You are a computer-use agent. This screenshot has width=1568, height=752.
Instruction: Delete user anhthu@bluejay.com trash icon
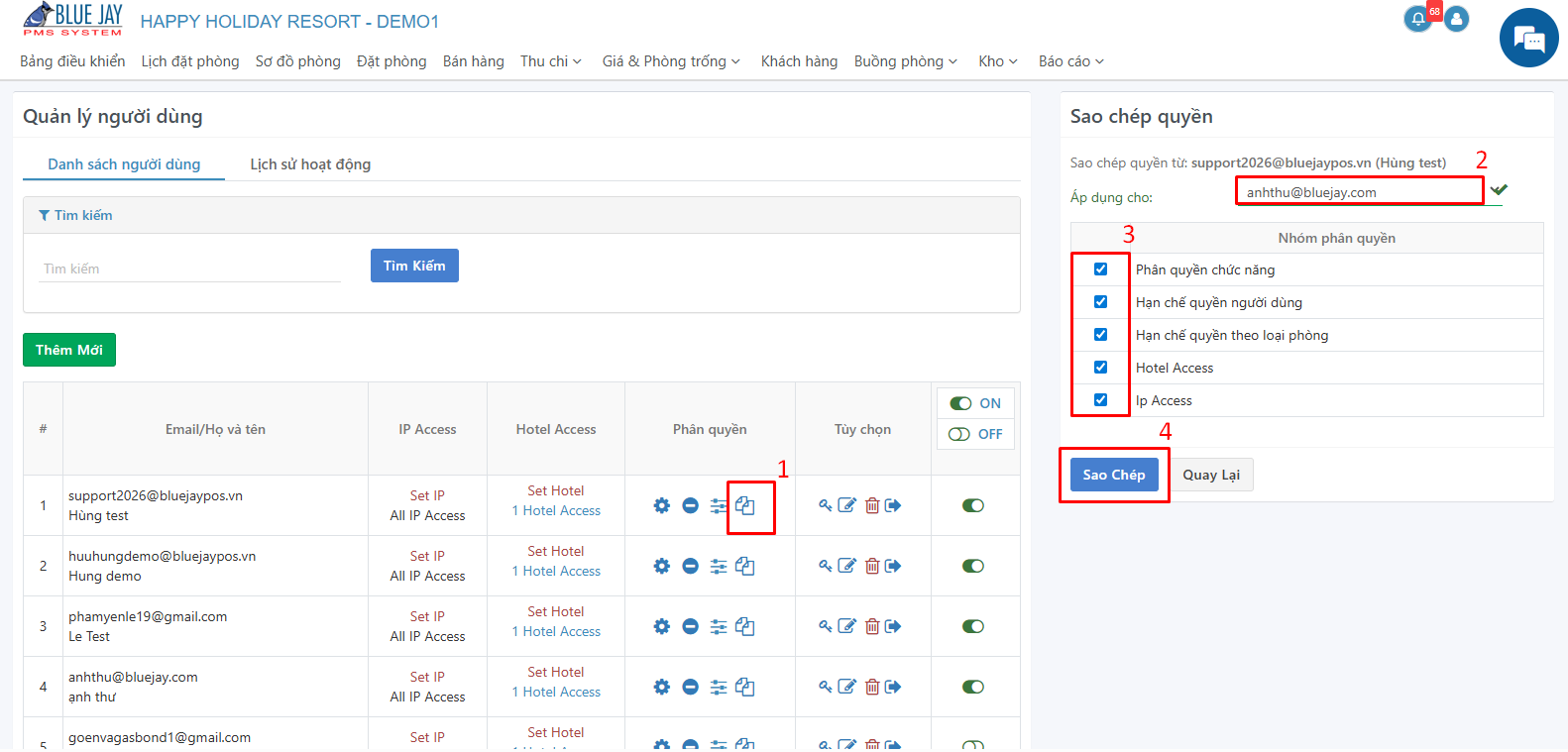(872, 687)
